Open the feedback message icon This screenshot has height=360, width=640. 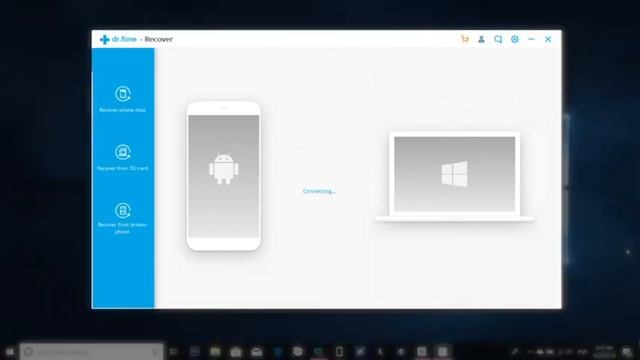click(x=498, y=39)
